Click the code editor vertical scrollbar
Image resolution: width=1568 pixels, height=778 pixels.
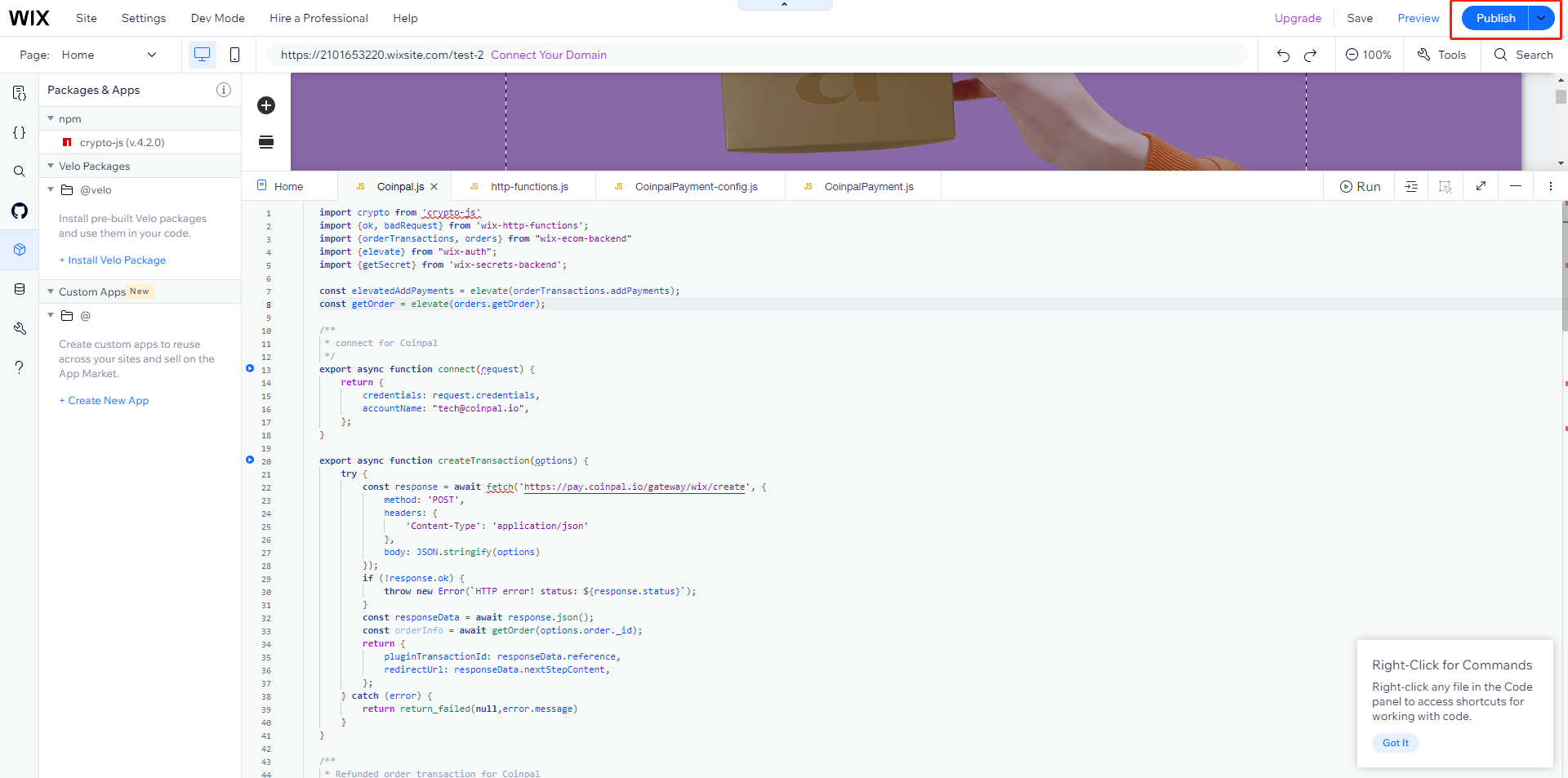1565,266
